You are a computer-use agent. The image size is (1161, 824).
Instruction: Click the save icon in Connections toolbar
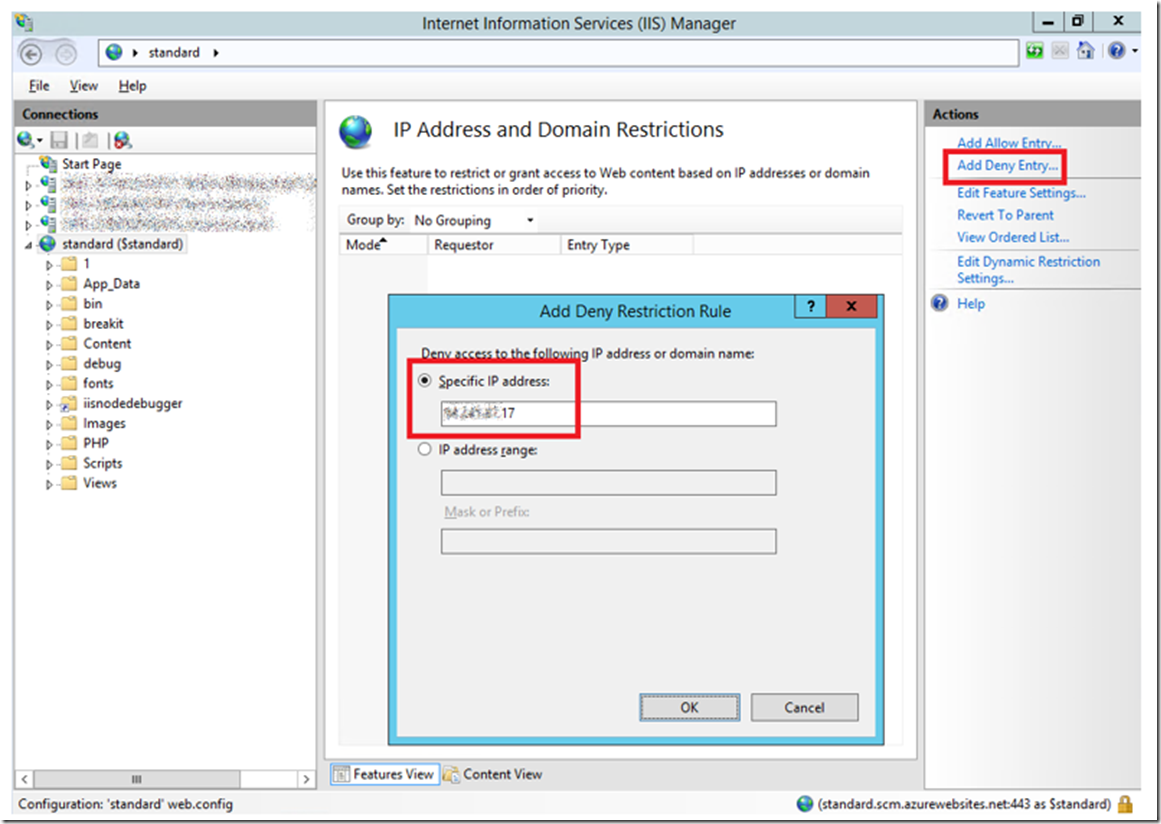coord(59,140)
